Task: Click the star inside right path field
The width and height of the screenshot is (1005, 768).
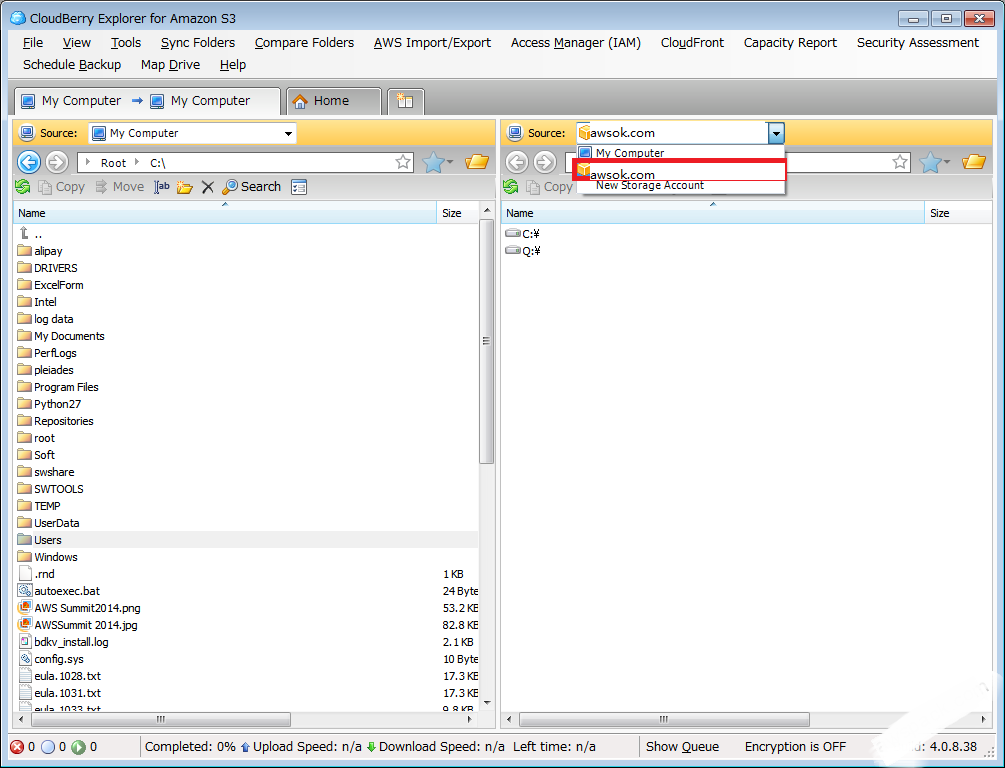Action: click(900, 162)
